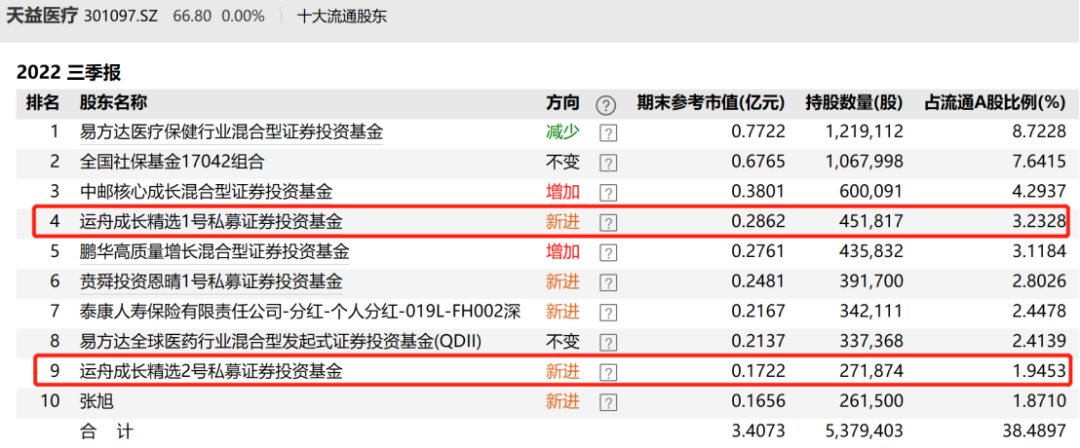Click the 股东名称 column header
The image size is (1080, 448).
(x=113, y=103)
